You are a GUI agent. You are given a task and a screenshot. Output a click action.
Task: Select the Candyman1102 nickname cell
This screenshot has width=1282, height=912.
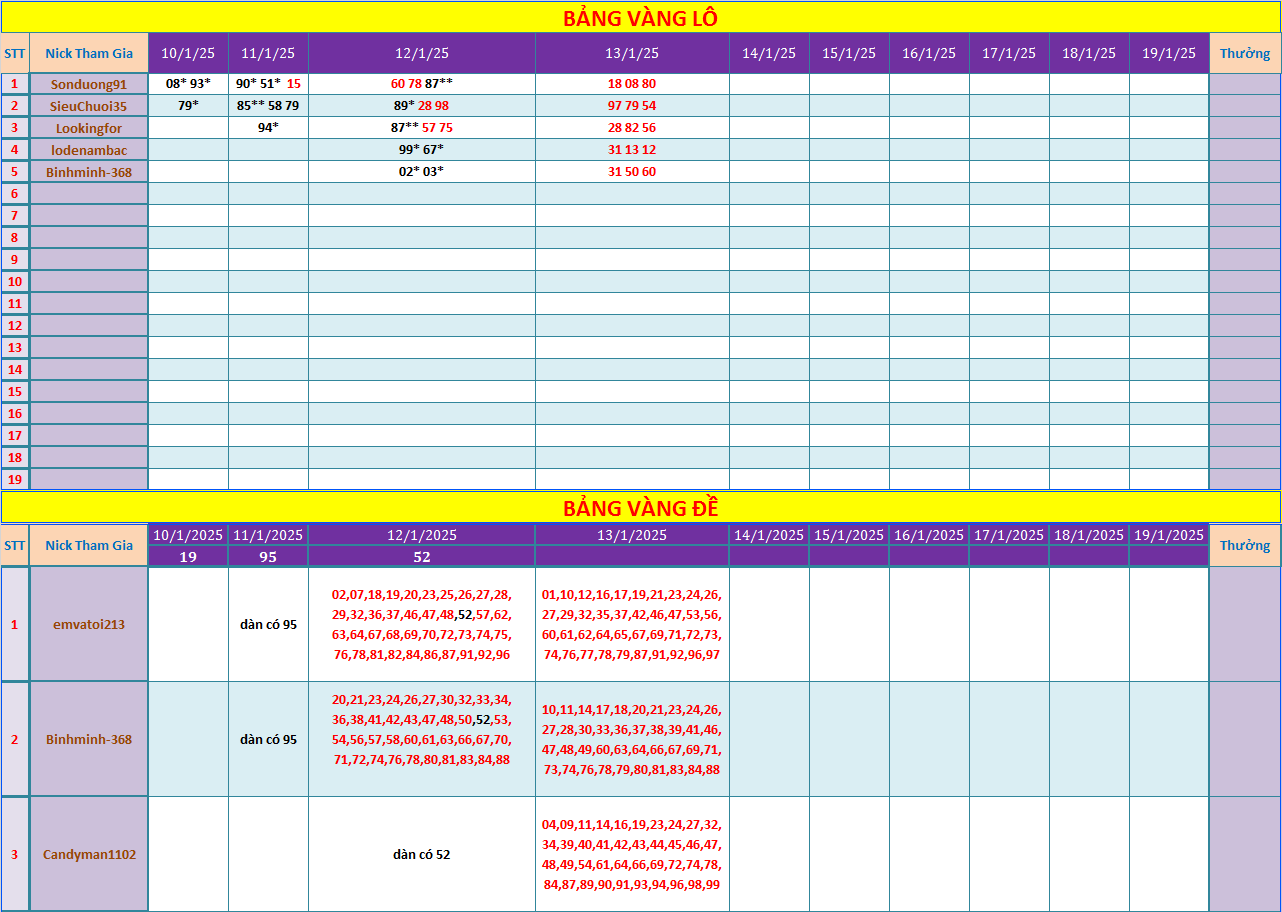89,855
